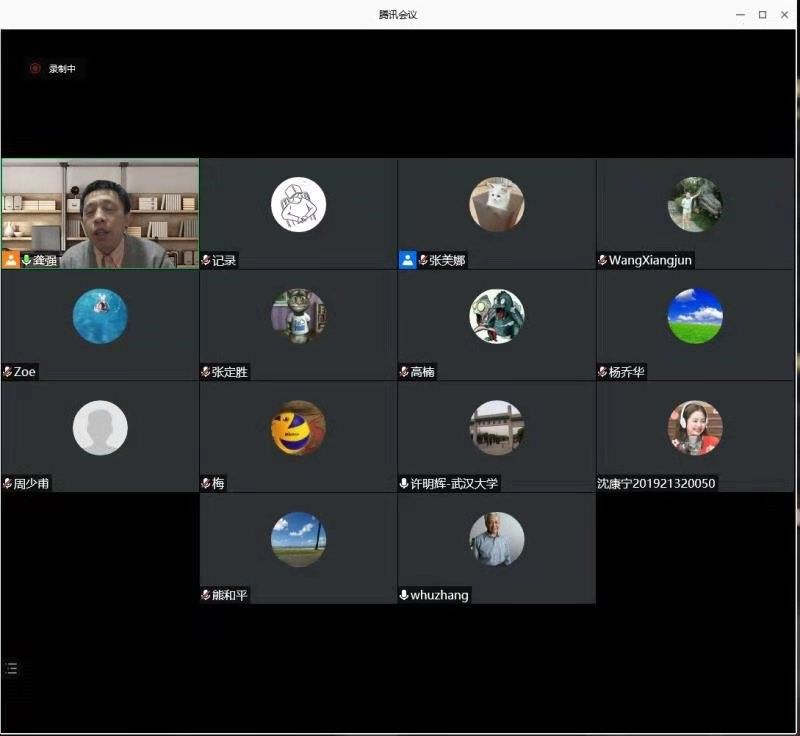The image size is (800, 736).
Task: Click the 录制中 recording status text
Action: [x=62, y=69]
